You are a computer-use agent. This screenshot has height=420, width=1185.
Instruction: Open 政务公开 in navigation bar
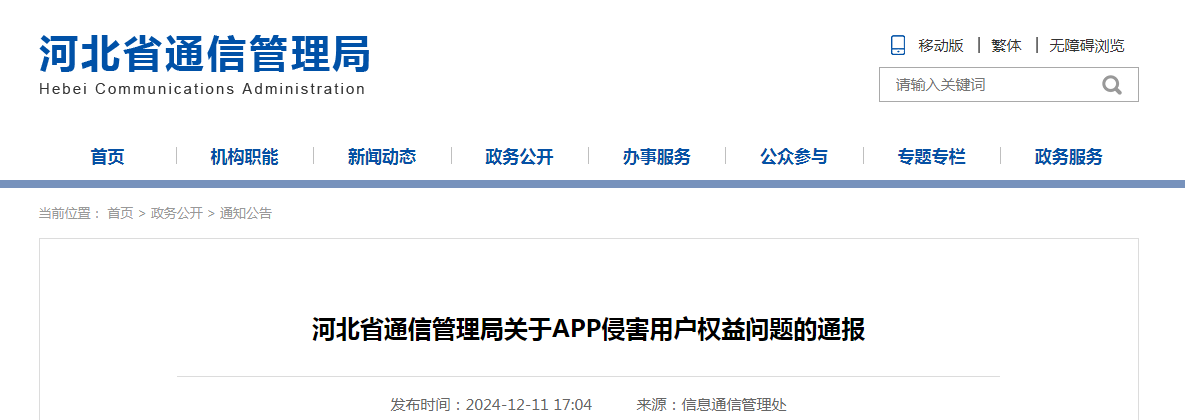click(x=519, y=157)
